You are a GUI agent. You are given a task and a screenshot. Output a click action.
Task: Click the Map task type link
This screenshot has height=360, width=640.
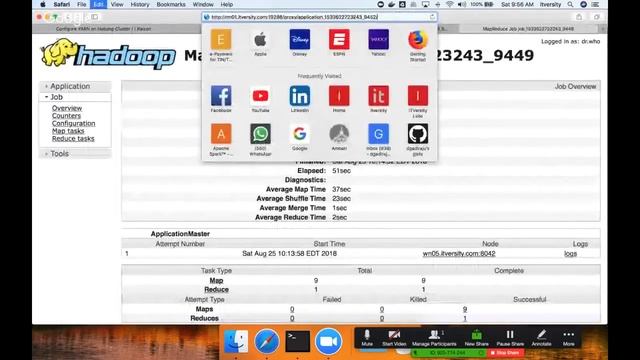click(216, 280)
